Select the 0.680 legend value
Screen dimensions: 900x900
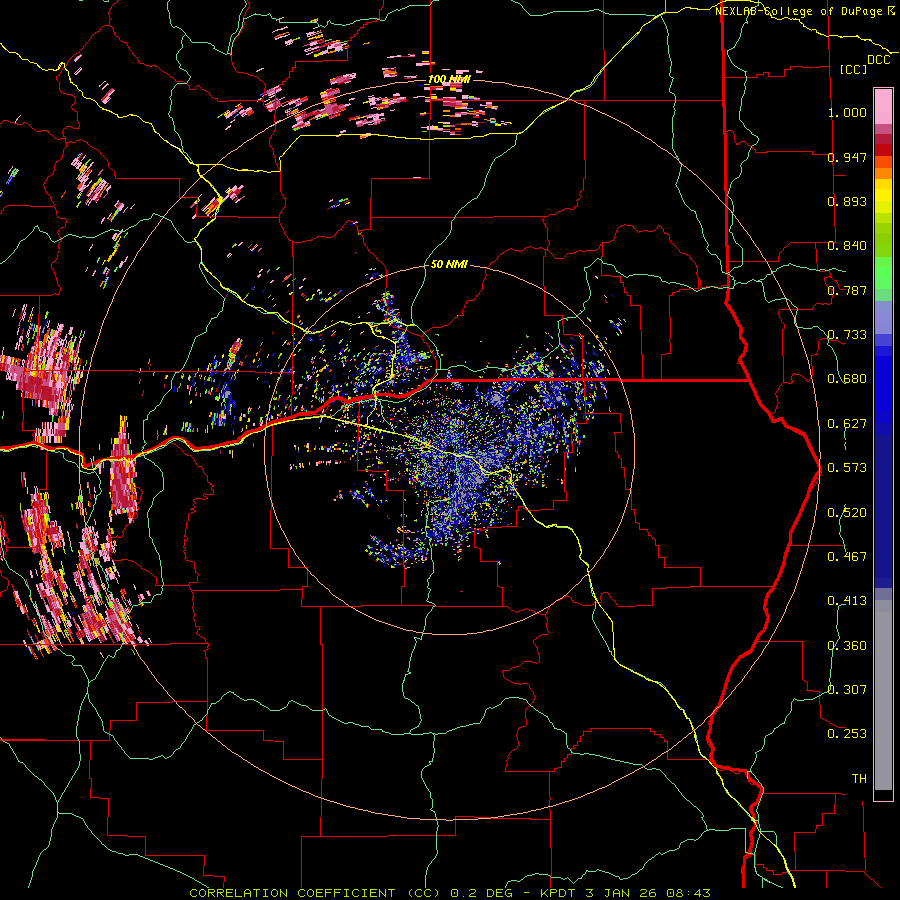point(847,379)
